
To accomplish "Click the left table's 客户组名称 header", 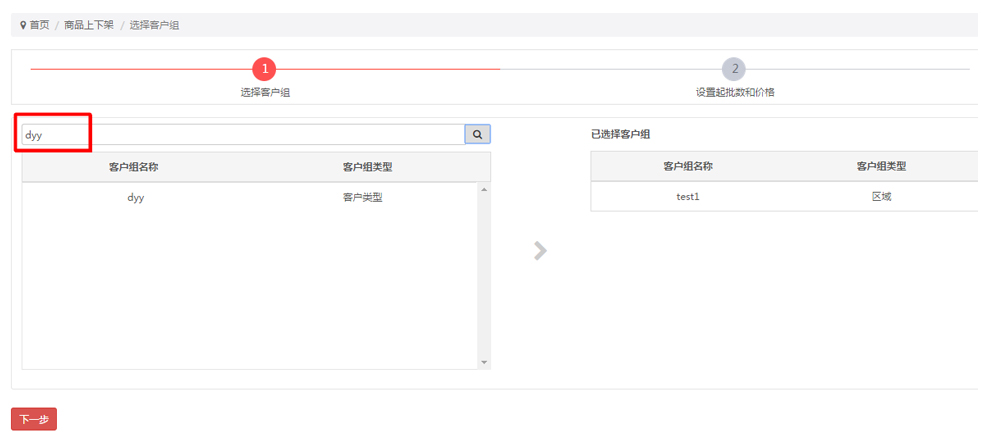I will [133, 167].
